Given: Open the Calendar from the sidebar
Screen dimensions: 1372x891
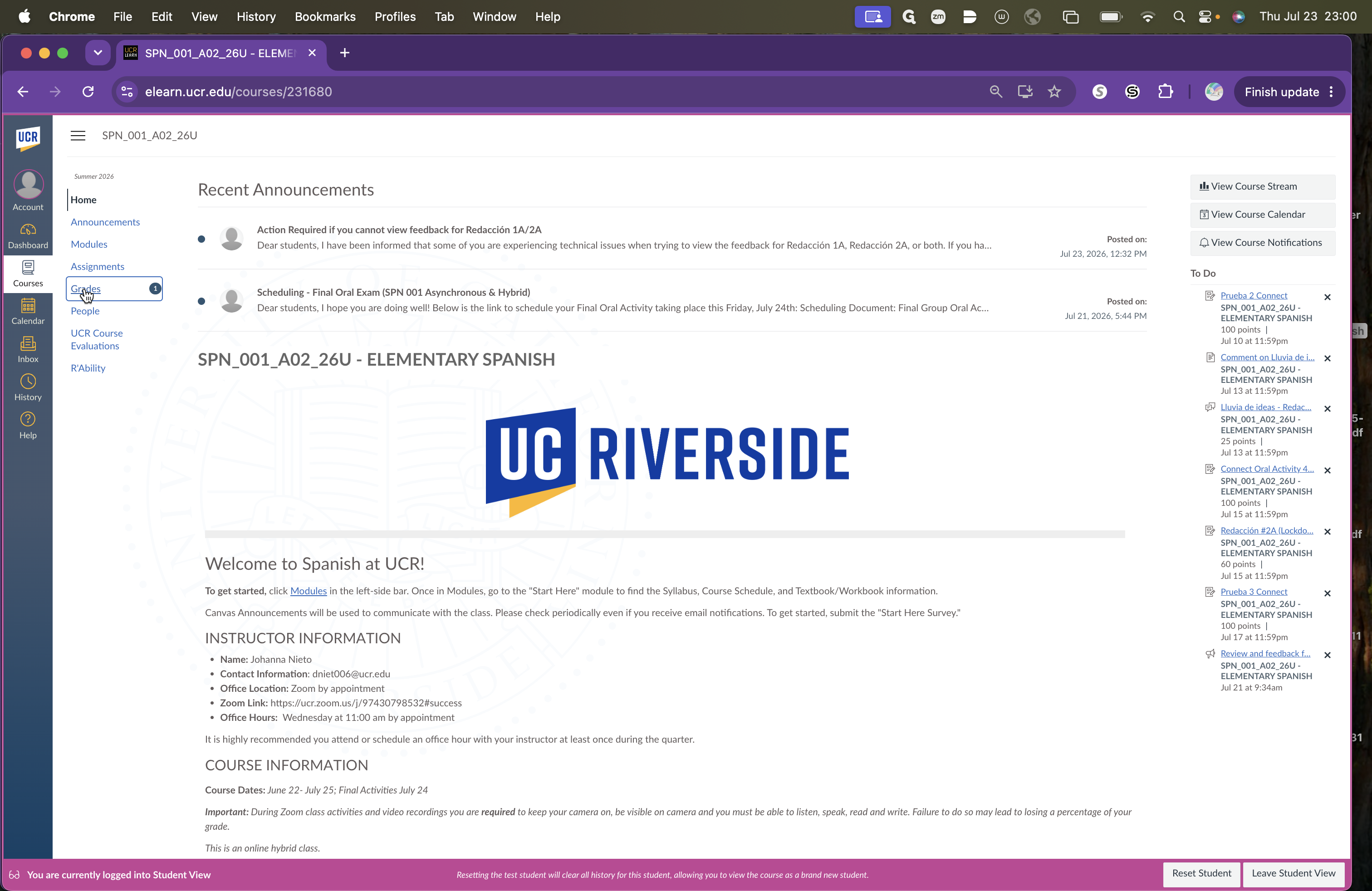Looking at the screenshot, I should click(x=28, y=312).
